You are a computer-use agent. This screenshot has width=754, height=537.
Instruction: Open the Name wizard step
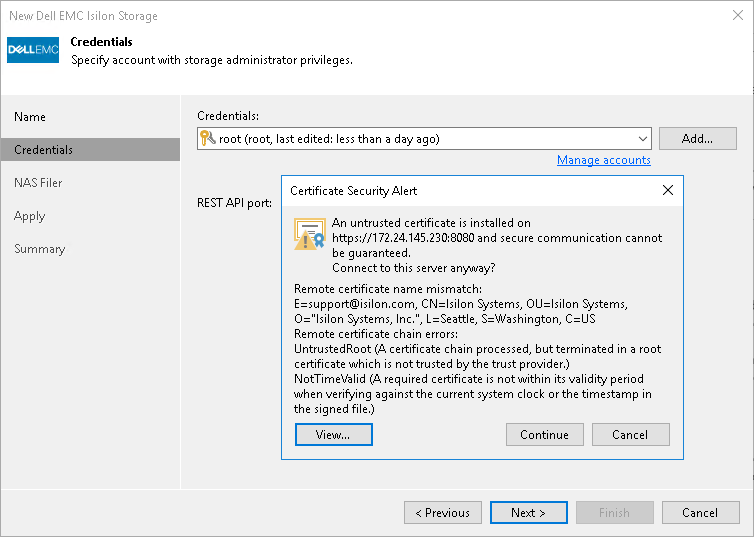(30, 117)
